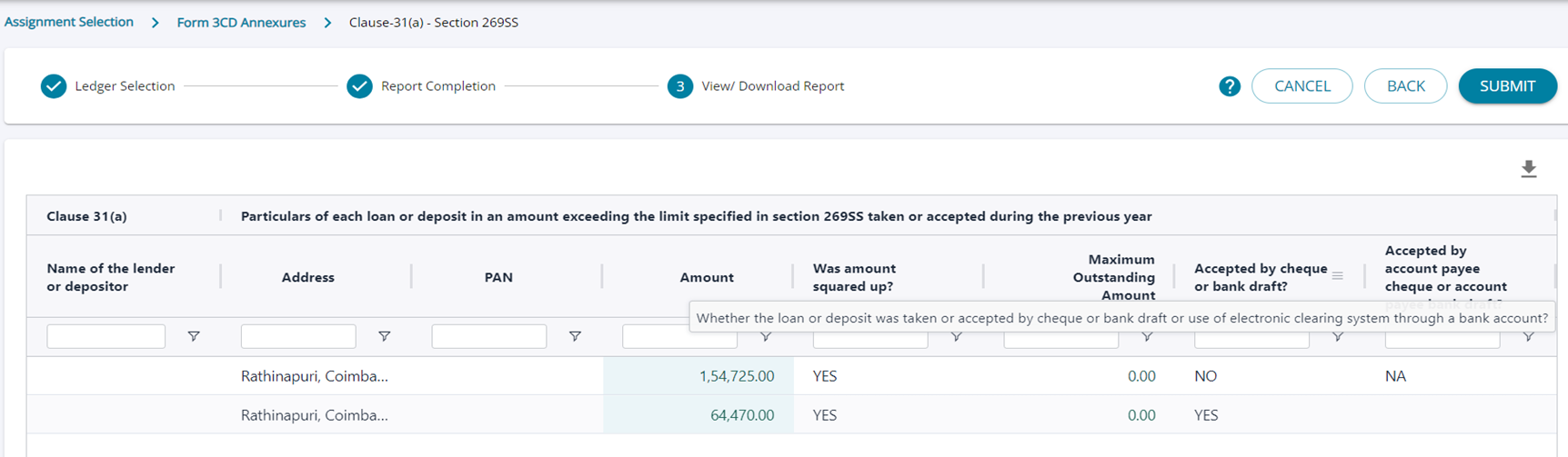Open filter icon for Name of lender column

pos(194,336)
